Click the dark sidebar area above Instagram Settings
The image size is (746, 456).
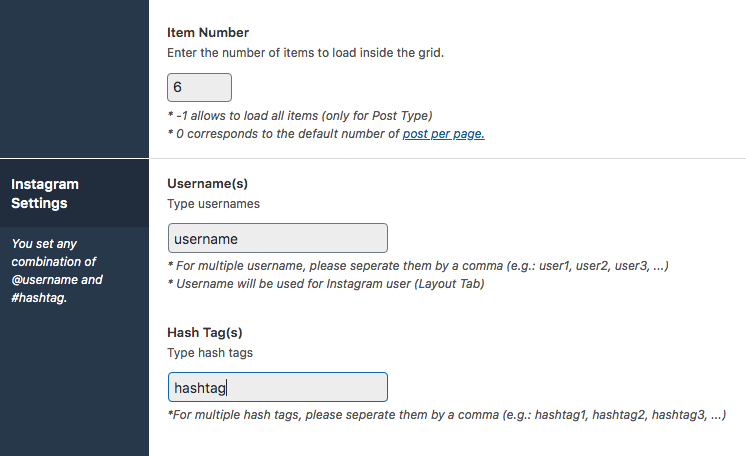click(74, 79)
